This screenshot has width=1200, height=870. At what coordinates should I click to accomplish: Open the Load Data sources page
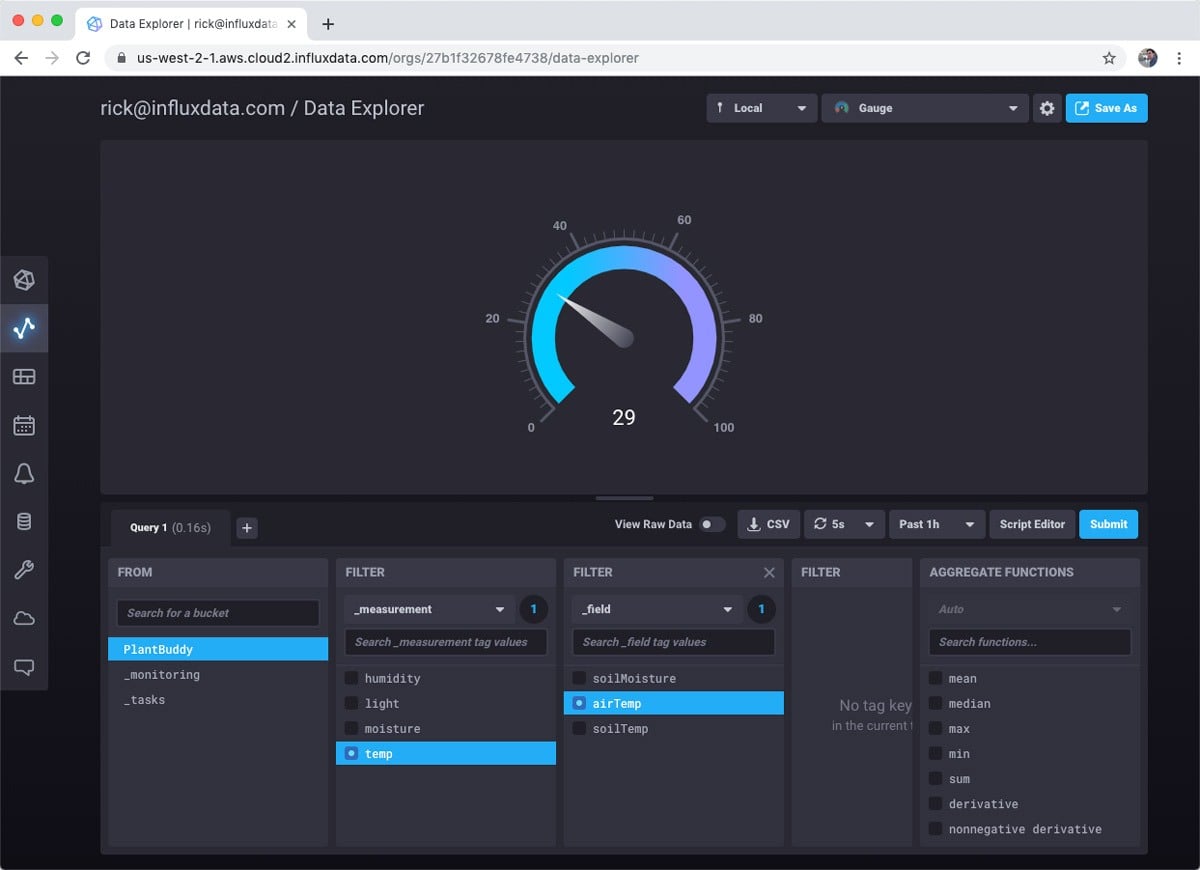point(25,280)
